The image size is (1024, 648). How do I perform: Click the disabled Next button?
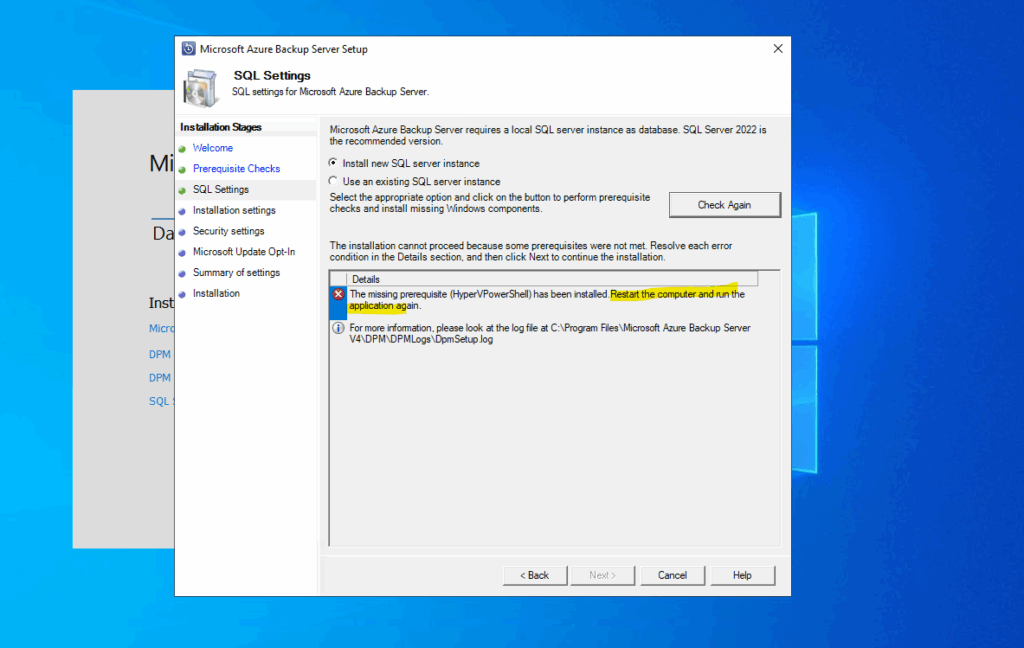(x=603, y=575)
